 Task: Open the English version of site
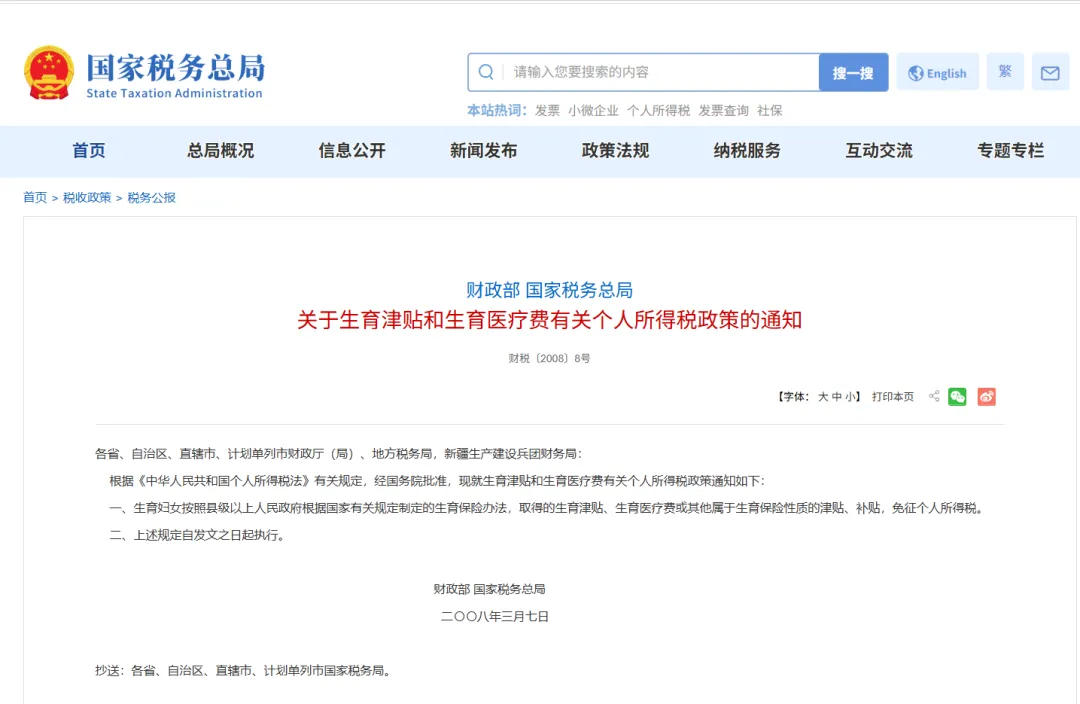[x=937, y=72]
